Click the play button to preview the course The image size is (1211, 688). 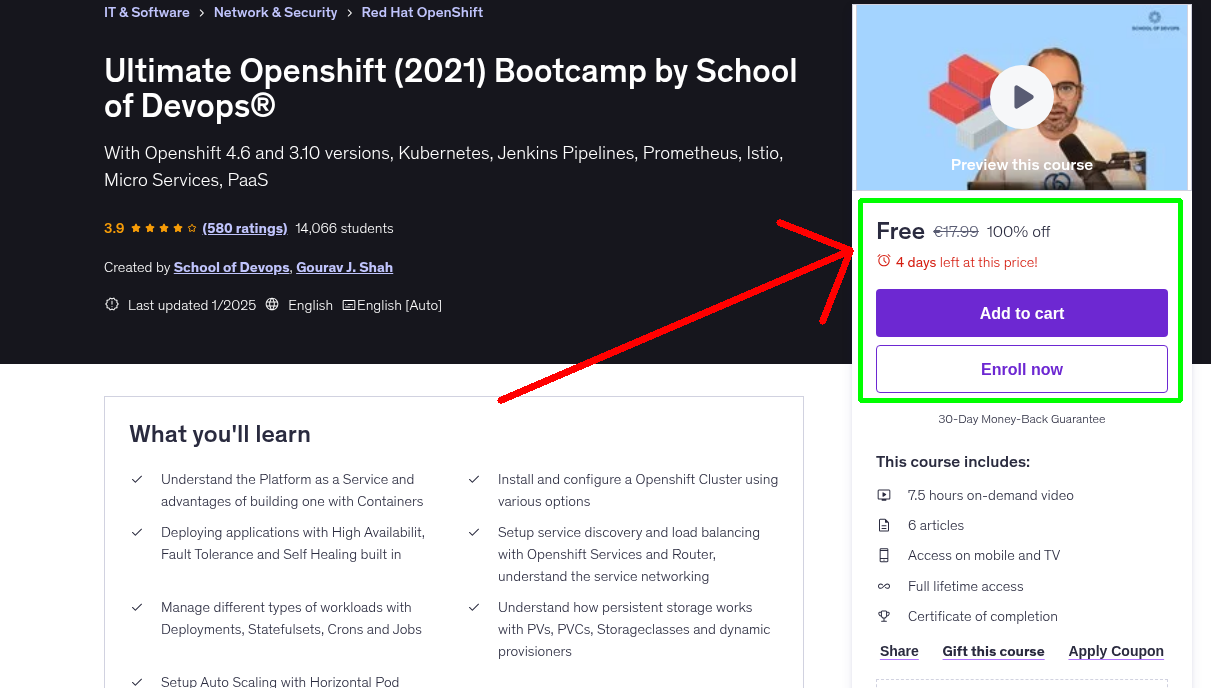pyautogui.click(x=1021, y=96)
